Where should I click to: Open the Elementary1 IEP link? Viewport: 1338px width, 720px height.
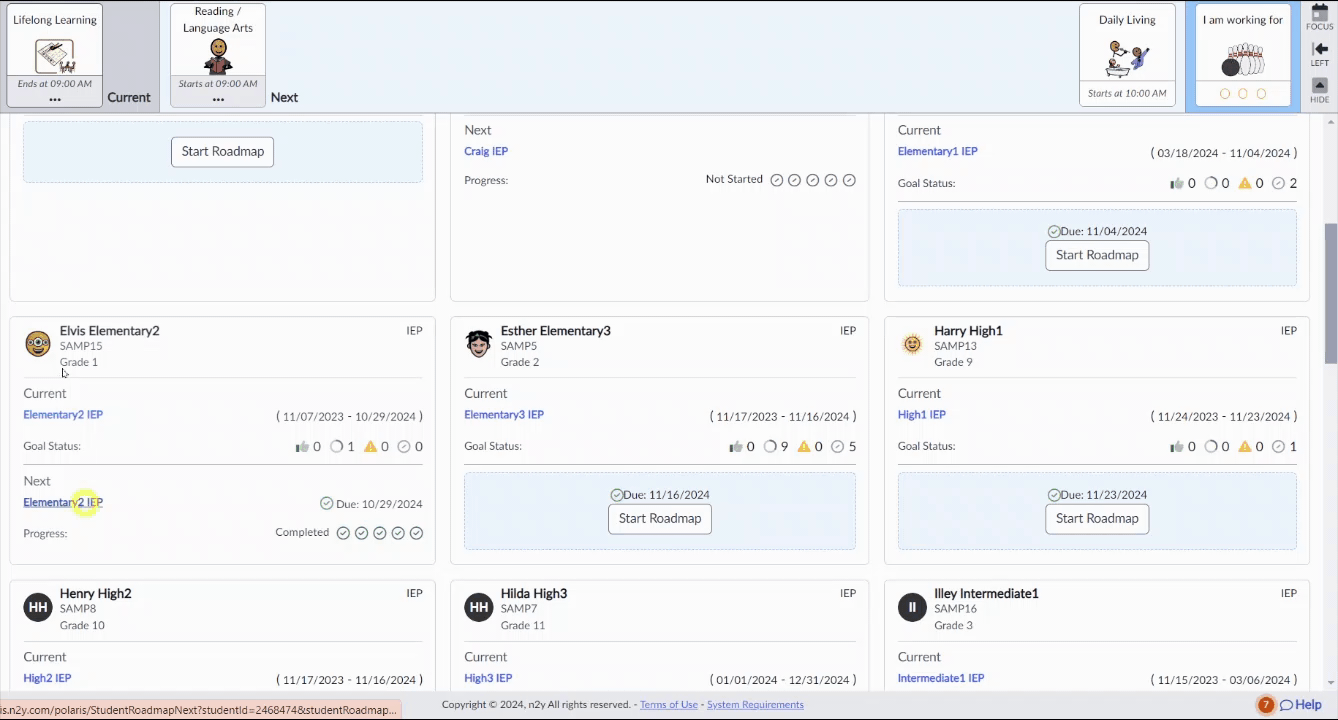938,152
